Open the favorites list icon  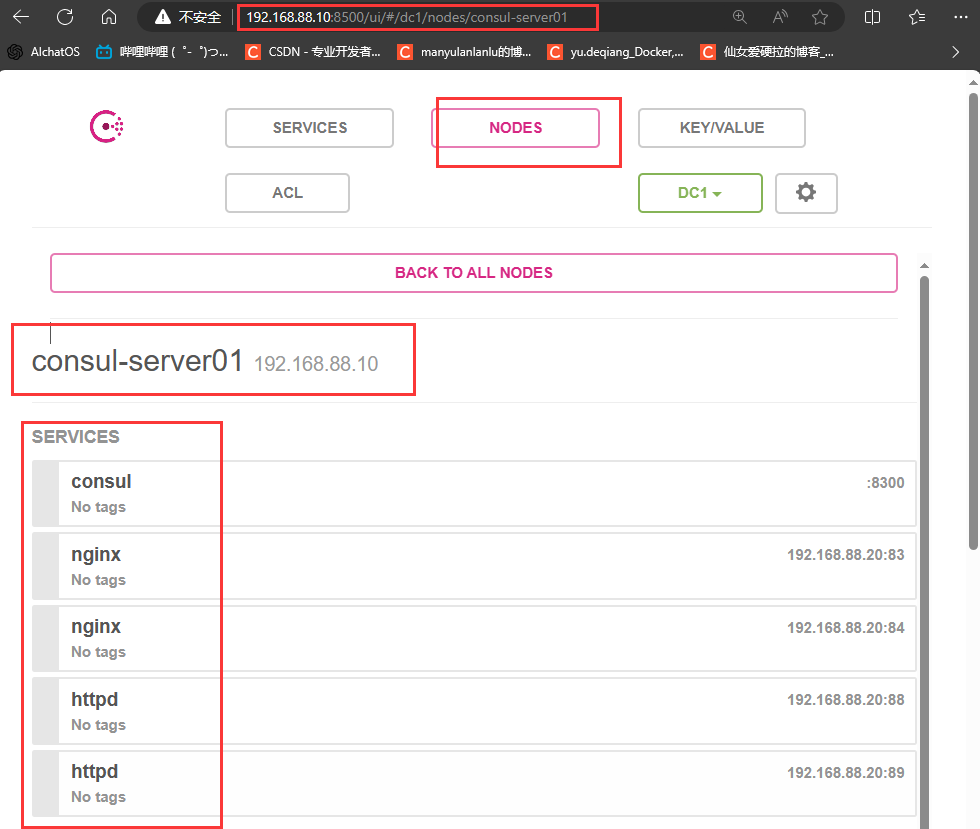coord(917,17)
